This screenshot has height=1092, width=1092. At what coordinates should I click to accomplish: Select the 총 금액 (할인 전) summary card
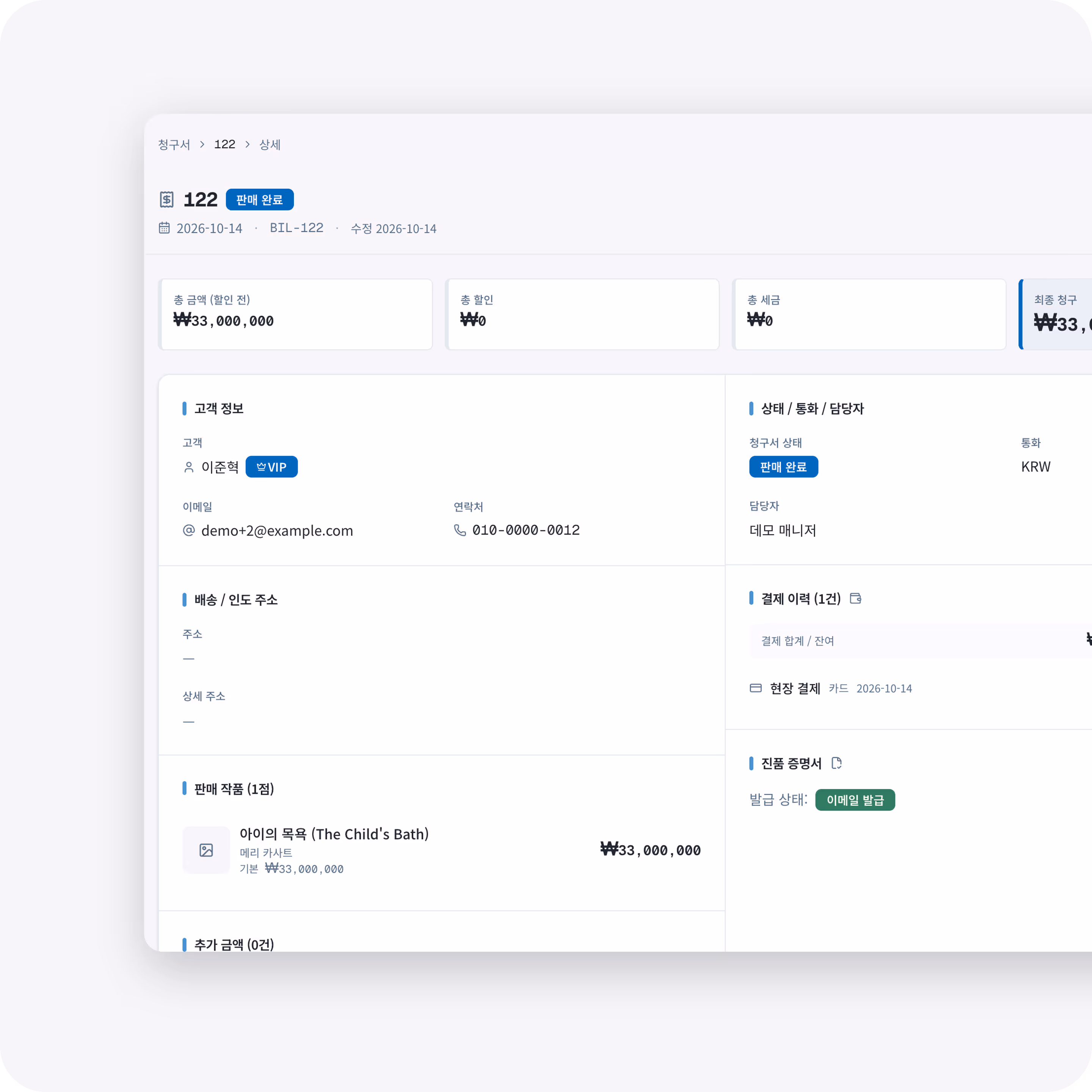(296, 314)
